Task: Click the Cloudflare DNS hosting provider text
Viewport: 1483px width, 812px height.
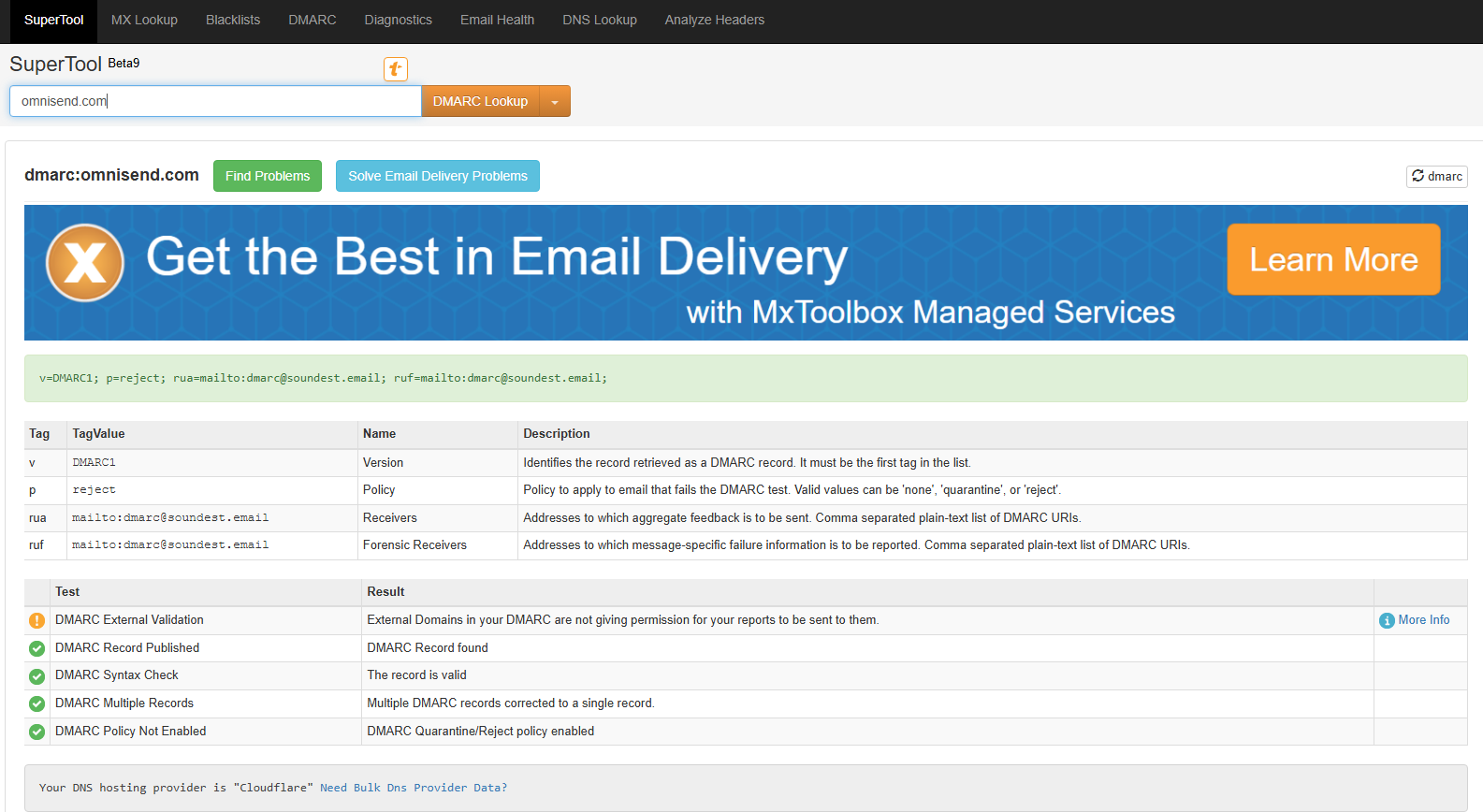Action: click(x=176, y=788)
